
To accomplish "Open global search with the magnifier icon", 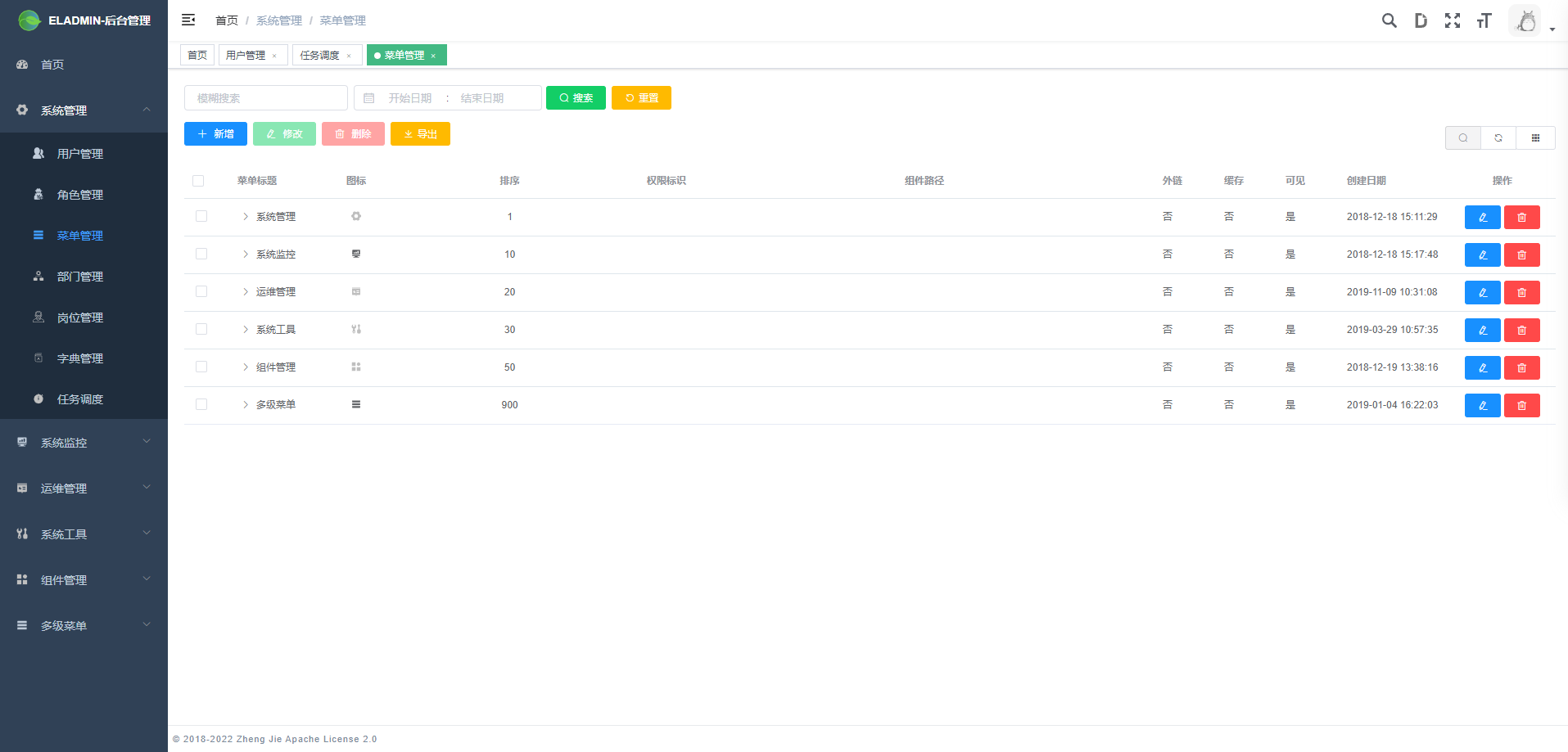I will pyautogui.click(x=1389, y=20).
